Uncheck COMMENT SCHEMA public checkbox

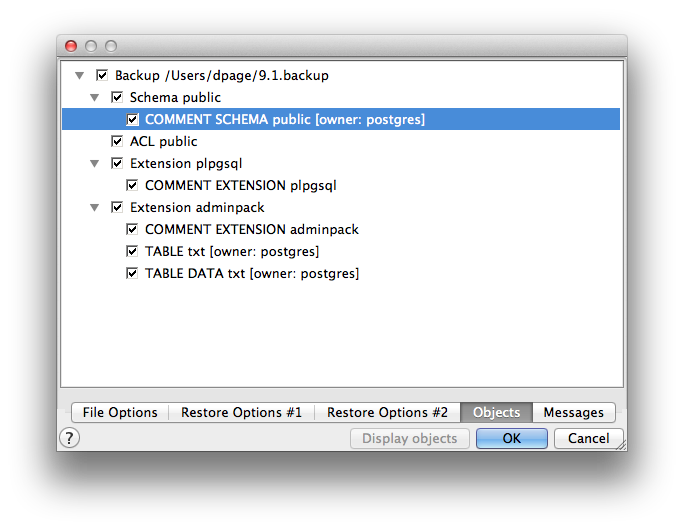tap(132, 120)
